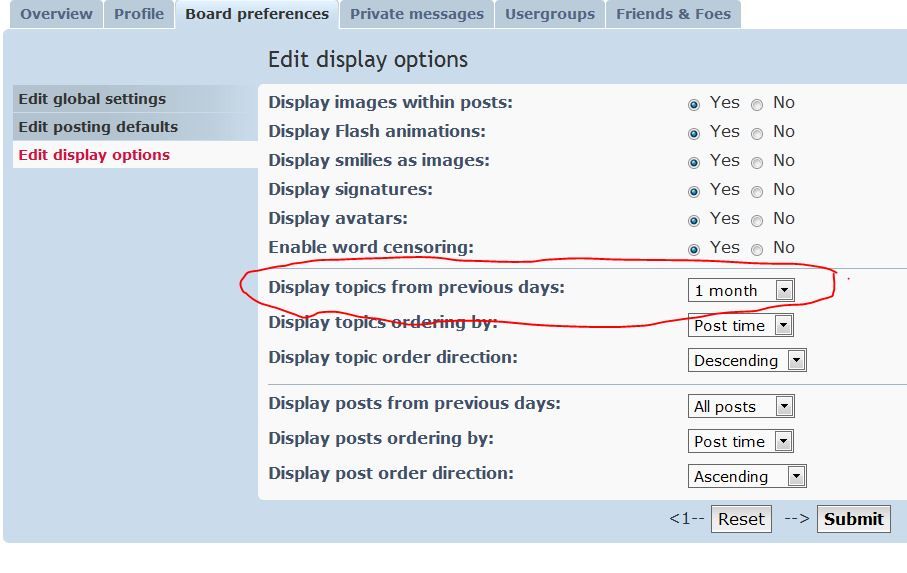Open the Profile tab

pyautogui.click(x=139, y=14)
